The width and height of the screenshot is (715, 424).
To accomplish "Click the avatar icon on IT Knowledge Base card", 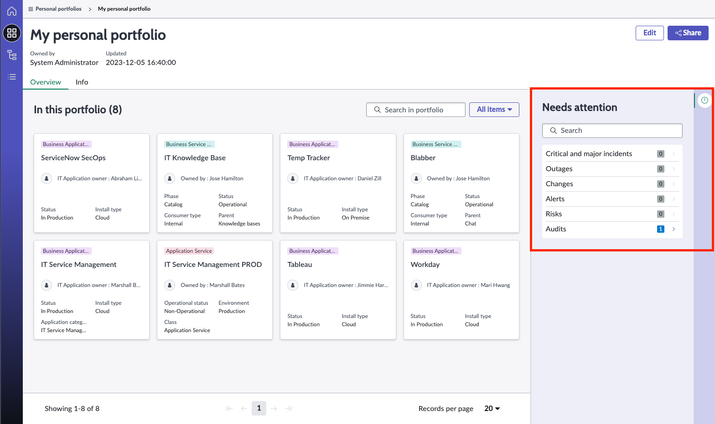I will (x=170, y=178).
